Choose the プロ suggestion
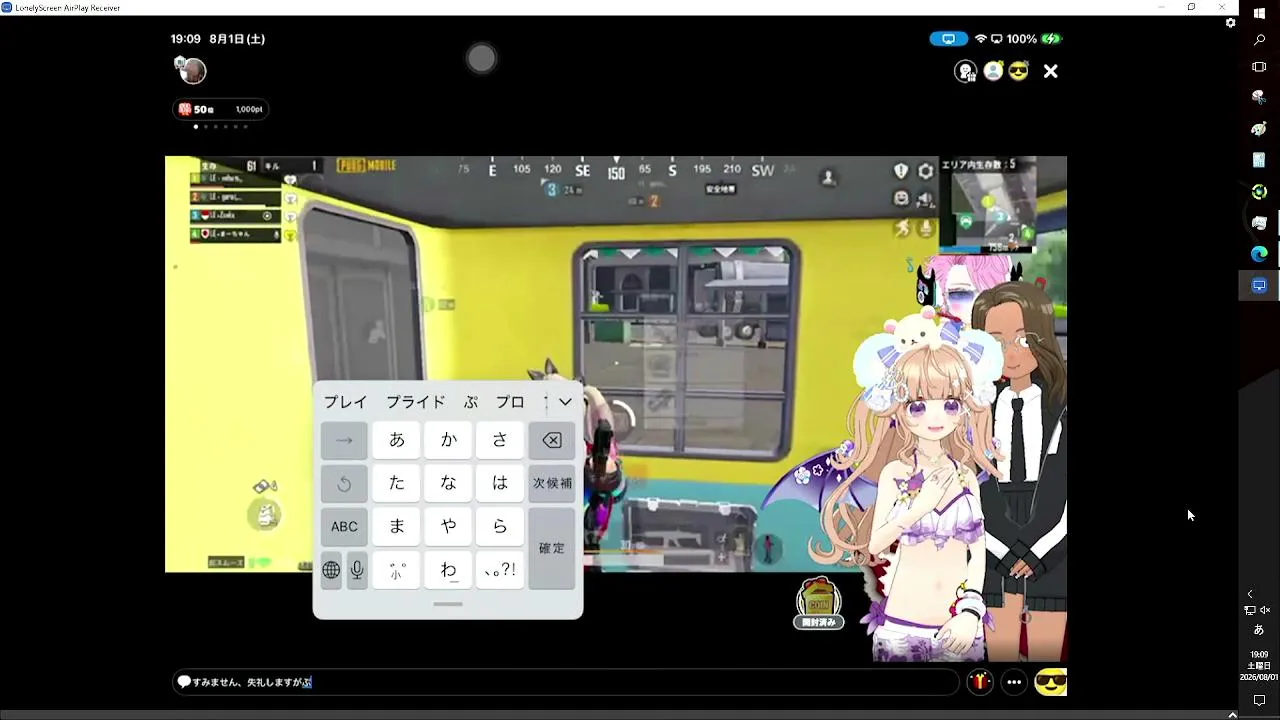This screenshot has width=1280, height=720. 510,402
